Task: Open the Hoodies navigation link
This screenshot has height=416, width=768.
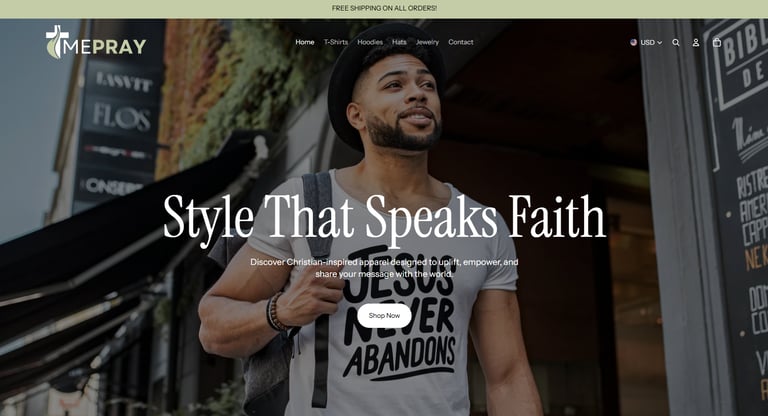Action: pos(370,42)
